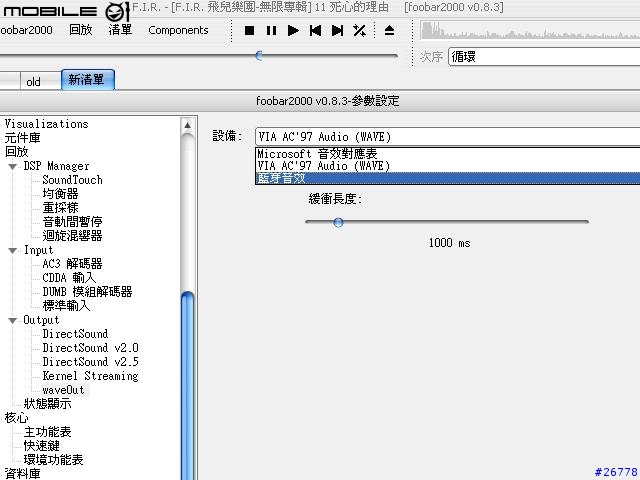Select waveOut output in the tree

(x=63, y=390)
